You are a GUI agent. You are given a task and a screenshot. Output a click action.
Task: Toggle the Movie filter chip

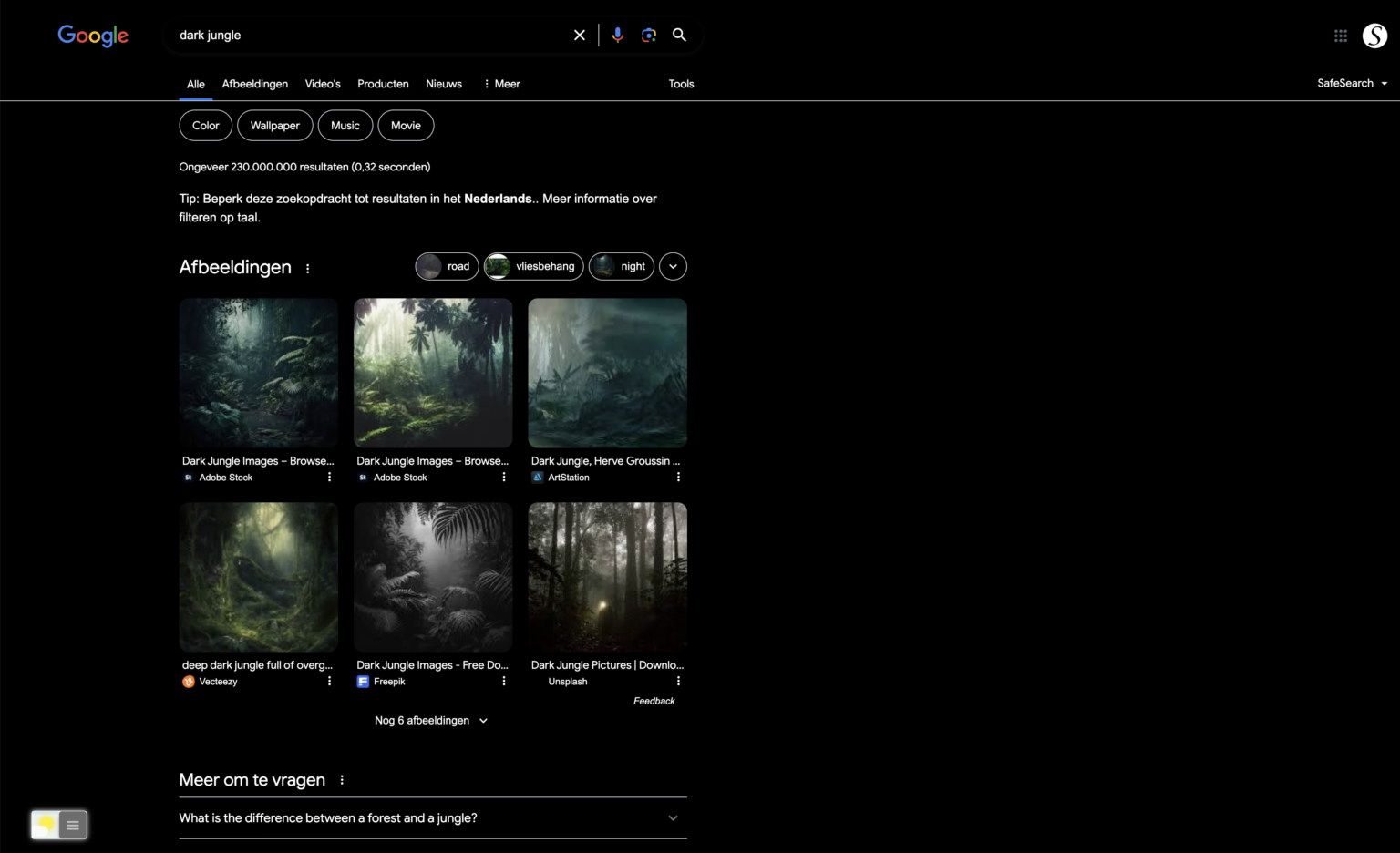pos(406,125)
